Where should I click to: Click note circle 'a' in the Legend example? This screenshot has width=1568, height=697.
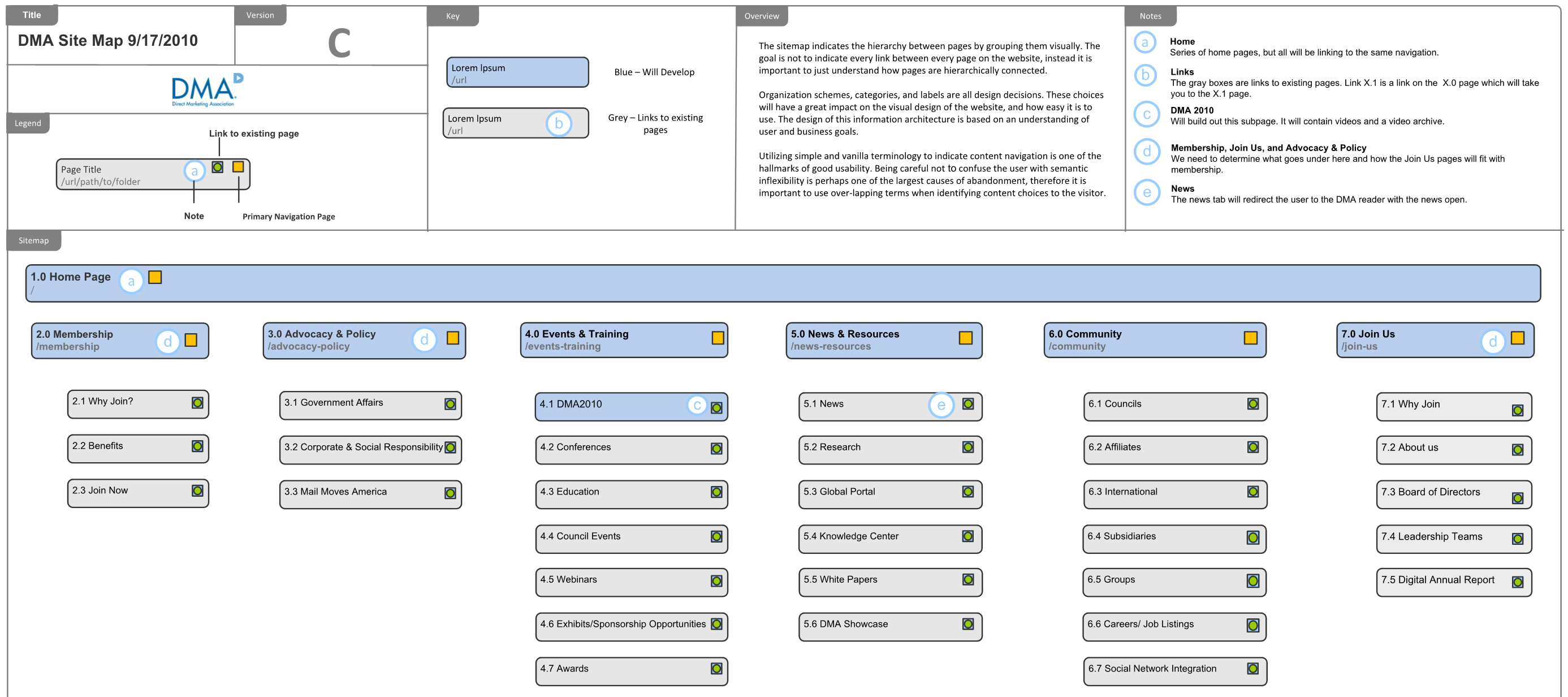pyautogui.click(x=194, y=171)
